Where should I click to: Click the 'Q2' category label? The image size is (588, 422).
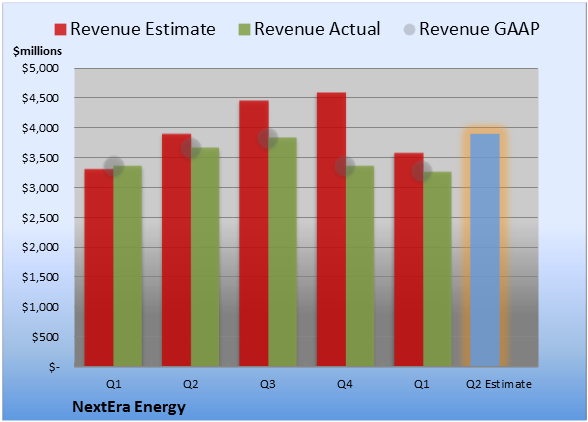pyautogui.click(x=190, y=384)
